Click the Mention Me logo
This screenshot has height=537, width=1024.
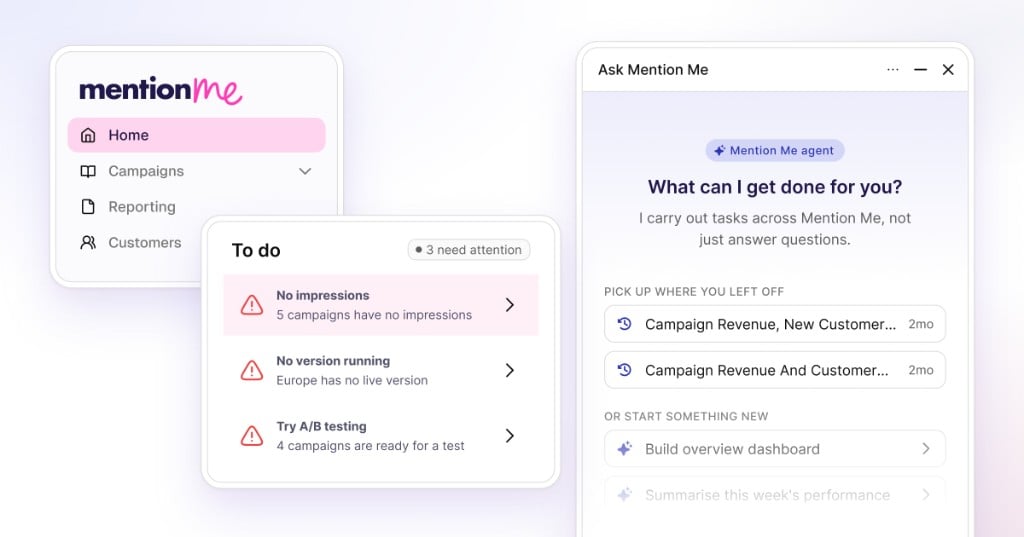(x=161, y=90)
